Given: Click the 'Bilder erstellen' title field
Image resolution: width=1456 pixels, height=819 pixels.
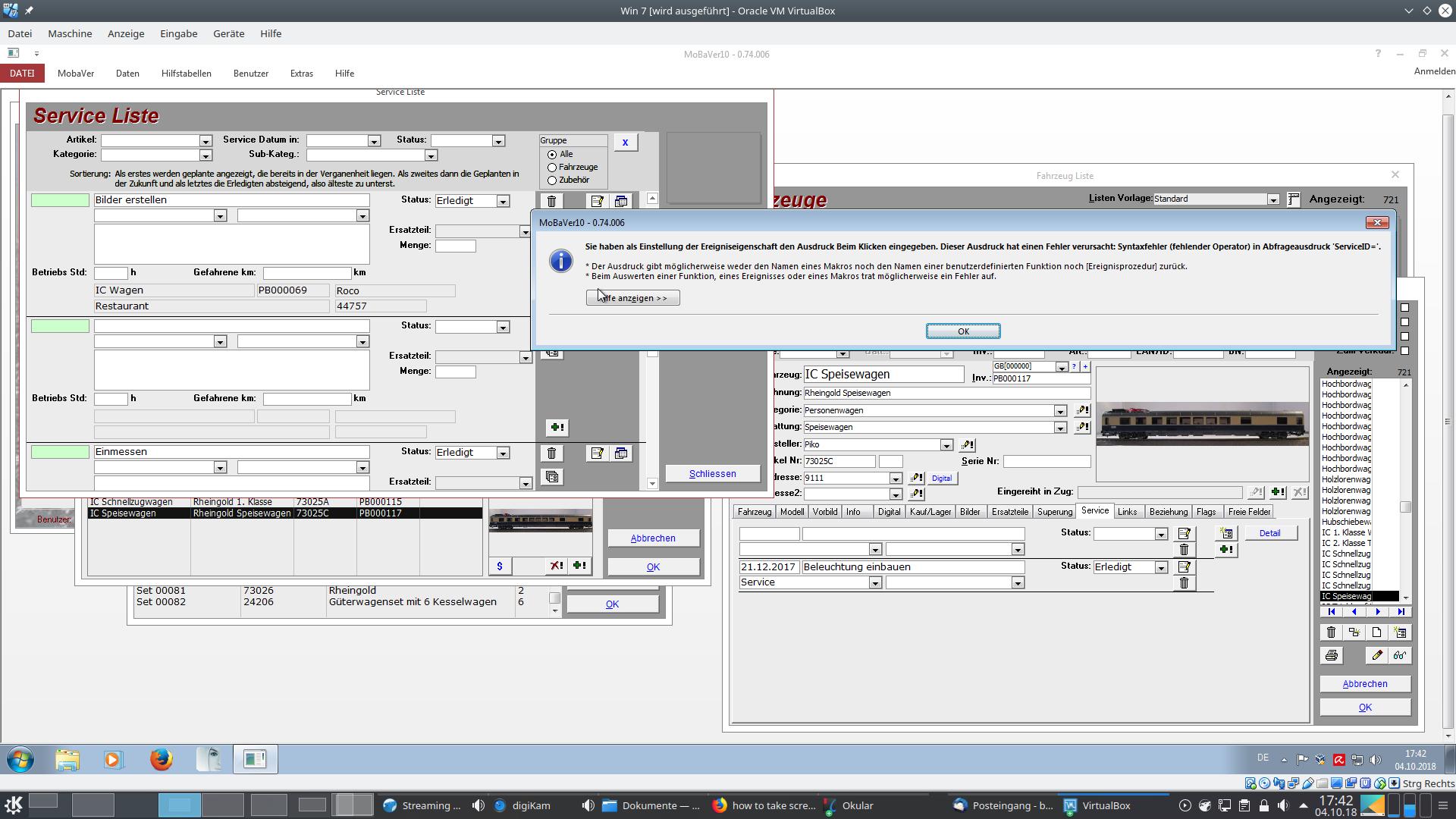Looking at the screenshot, I should tap(231, 200).
